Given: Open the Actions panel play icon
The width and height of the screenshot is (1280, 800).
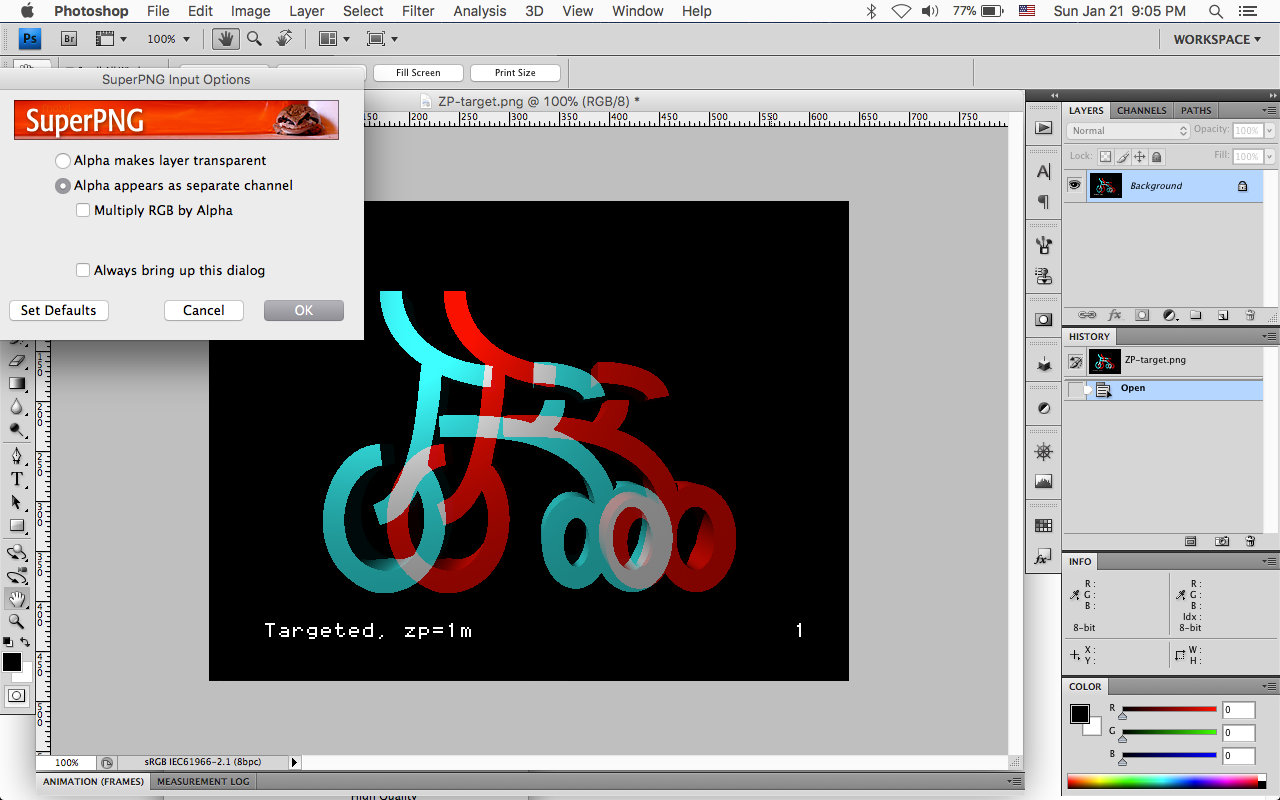Looking at the screenshot, I should tap(1044, 128).
